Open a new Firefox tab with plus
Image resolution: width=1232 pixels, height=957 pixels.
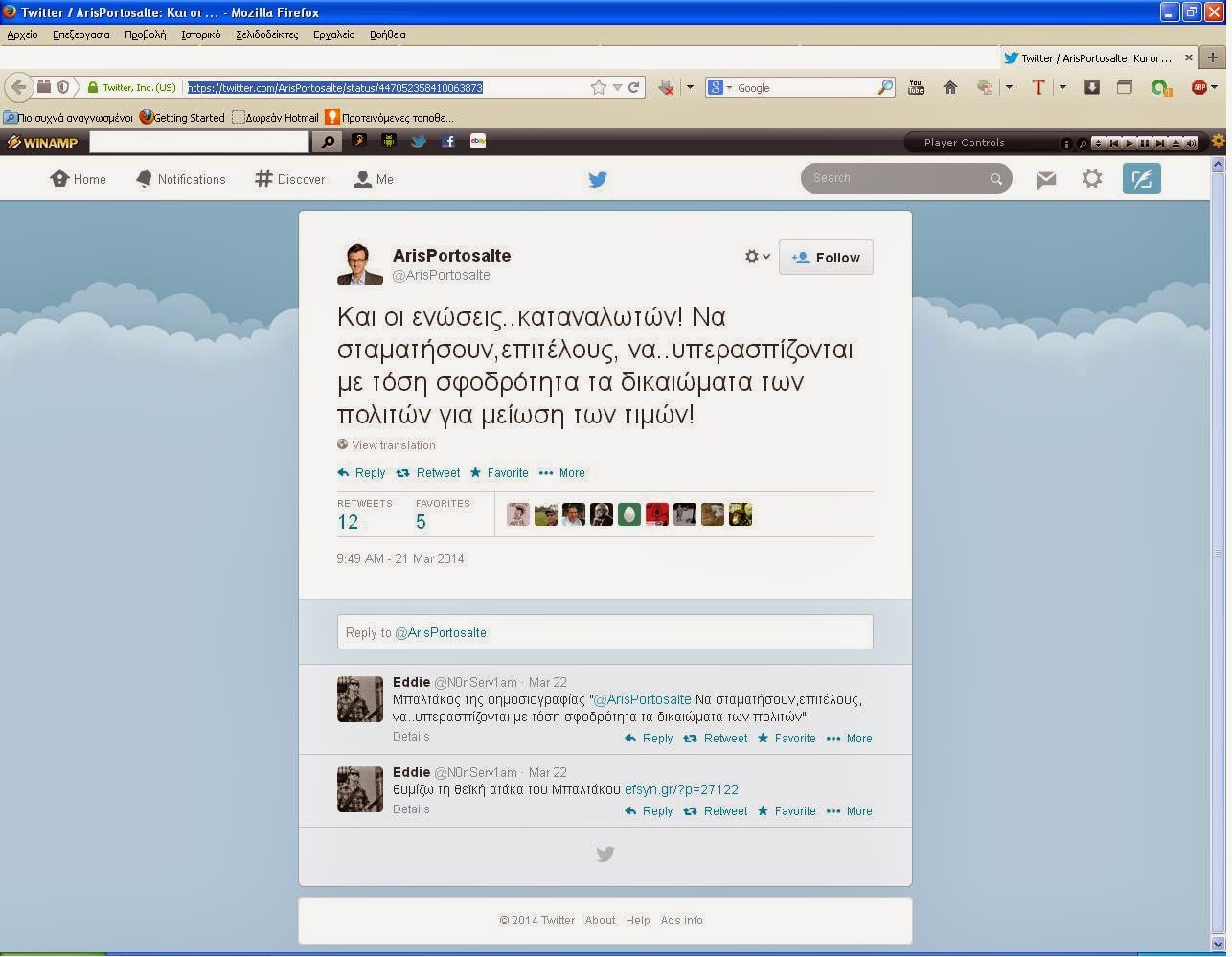(x=1212, y=57)
